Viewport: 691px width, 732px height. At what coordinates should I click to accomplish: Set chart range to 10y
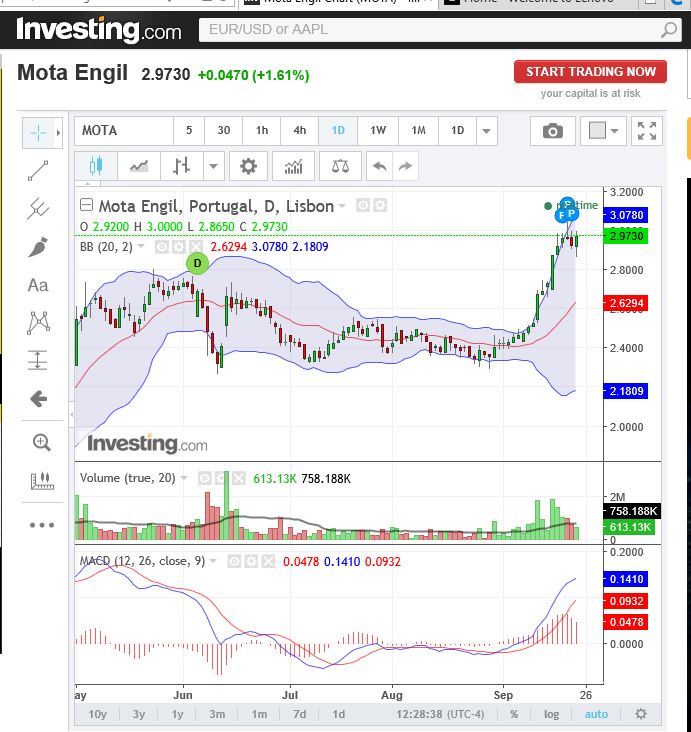pyautogui.click(x=98, y=714)
